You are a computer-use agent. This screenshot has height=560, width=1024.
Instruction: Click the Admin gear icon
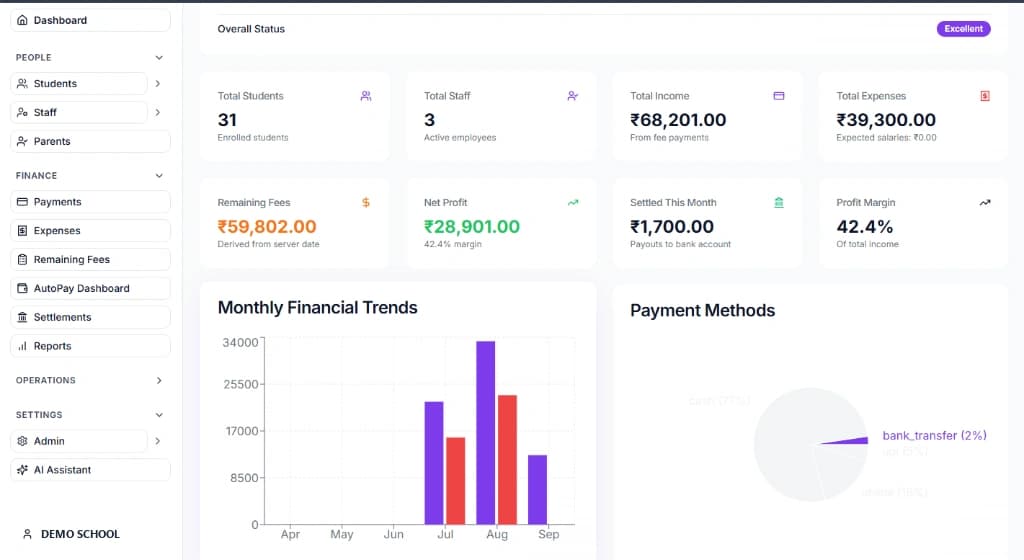[22, 441]
